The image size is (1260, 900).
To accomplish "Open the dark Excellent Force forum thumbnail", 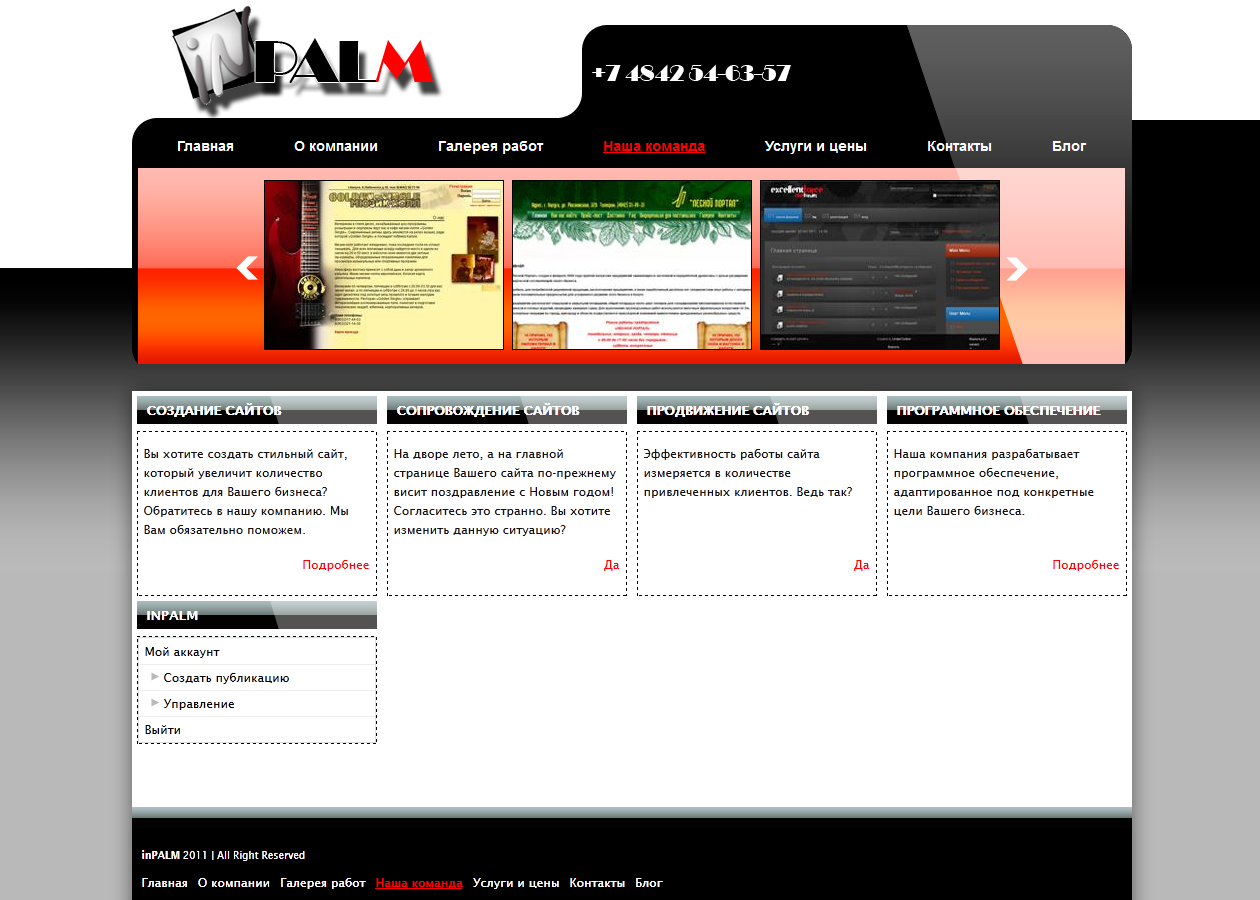I will click(x=880, y=265).
